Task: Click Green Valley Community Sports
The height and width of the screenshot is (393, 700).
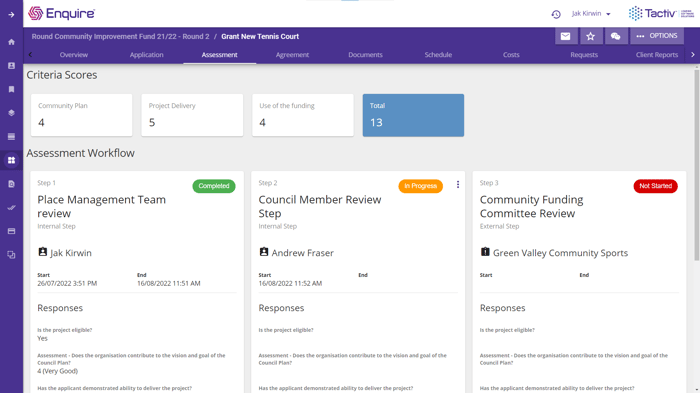Action: click(x=560, y=253)
